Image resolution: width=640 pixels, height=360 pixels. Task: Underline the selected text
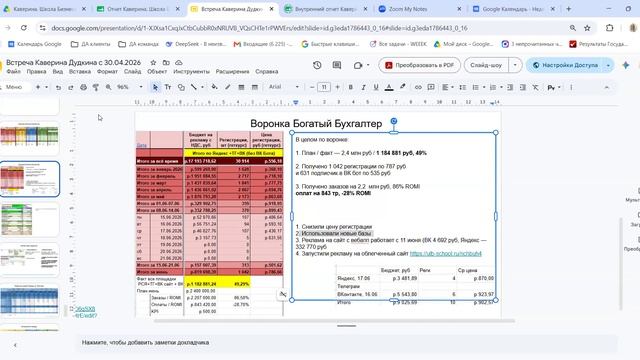click(x=376, y=87)
